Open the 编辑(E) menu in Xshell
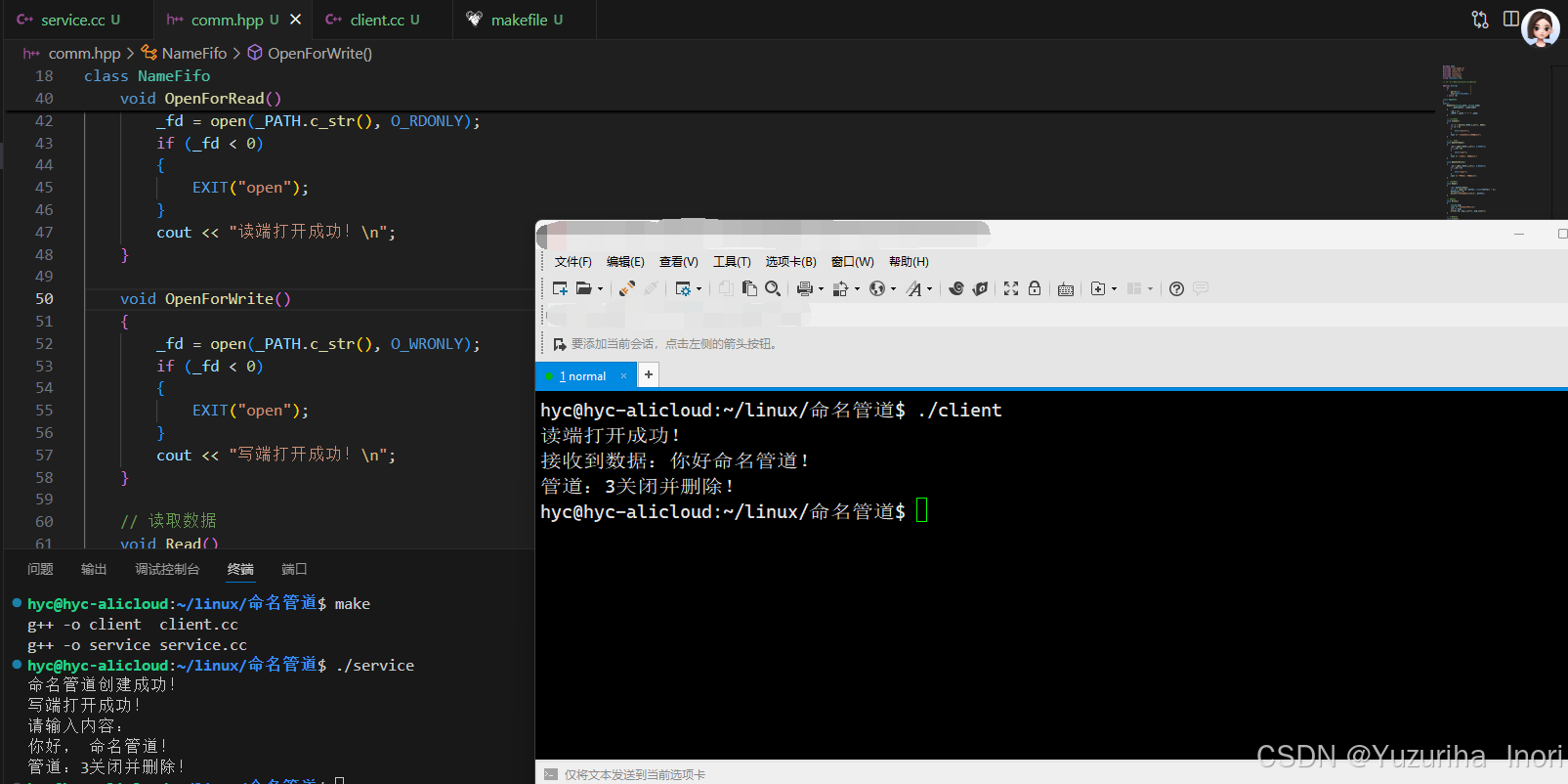1568x784 pixels. [625, 262]
